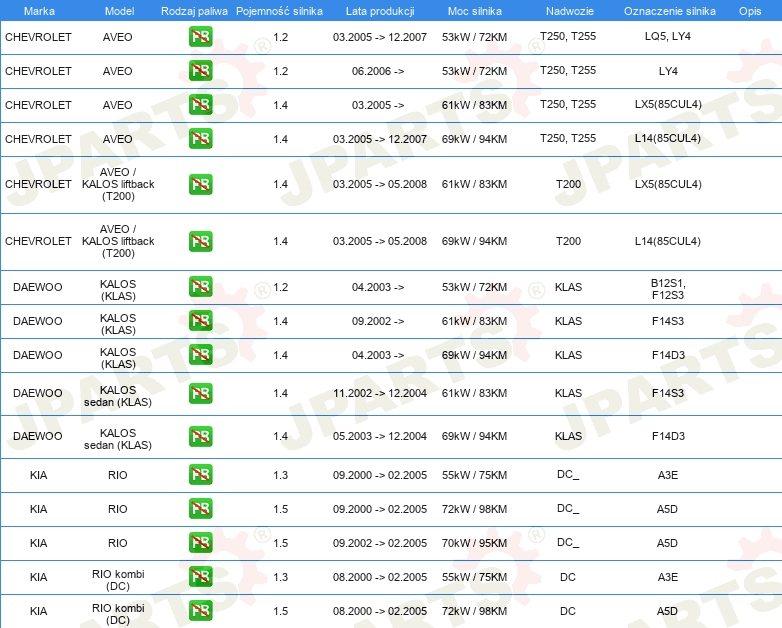This screenshot has width=782, height=628.
Task: Click fuel icon in Aveo LQ5, LY4 row
Action: coord(200,37)
